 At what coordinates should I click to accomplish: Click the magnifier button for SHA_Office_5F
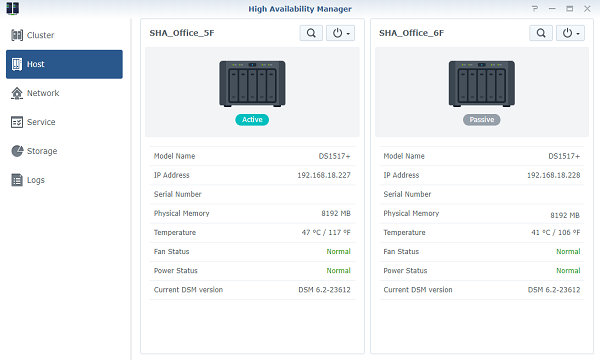pyautogui.click(x=311, y=33)
